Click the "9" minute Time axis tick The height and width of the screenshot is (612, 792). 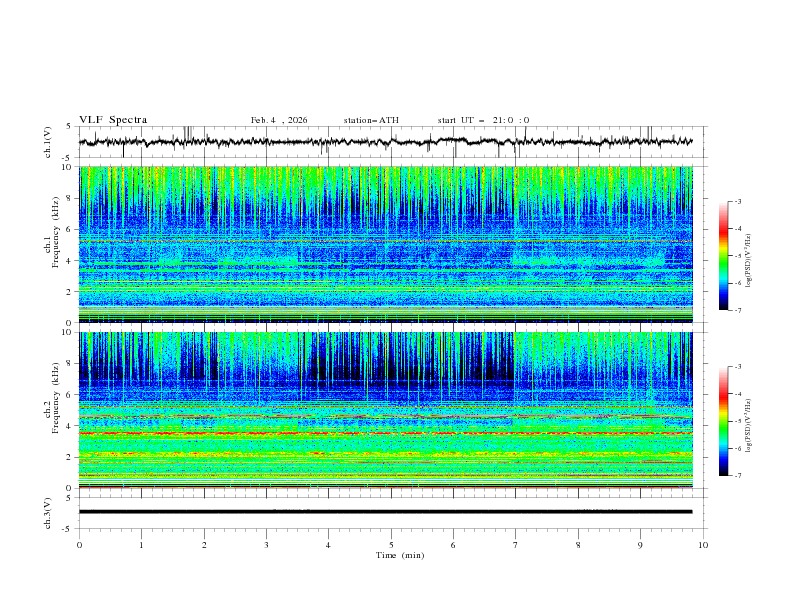click(x=640, y=545)
